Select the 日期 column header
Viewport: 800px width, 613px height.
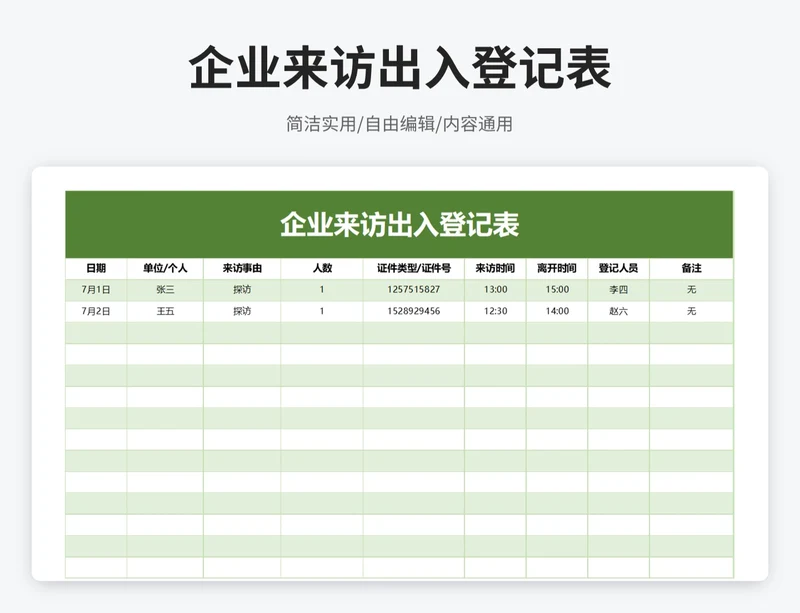(x=96, y=268)
